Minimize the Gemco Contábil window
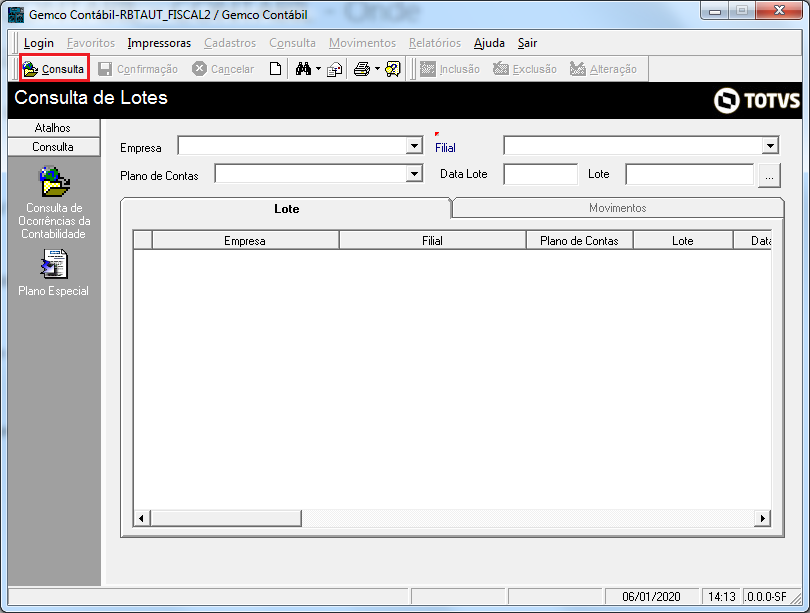Image resolution: width=810 pixels, height=613 pixels. pyautogui.click(x=715, y=11)
